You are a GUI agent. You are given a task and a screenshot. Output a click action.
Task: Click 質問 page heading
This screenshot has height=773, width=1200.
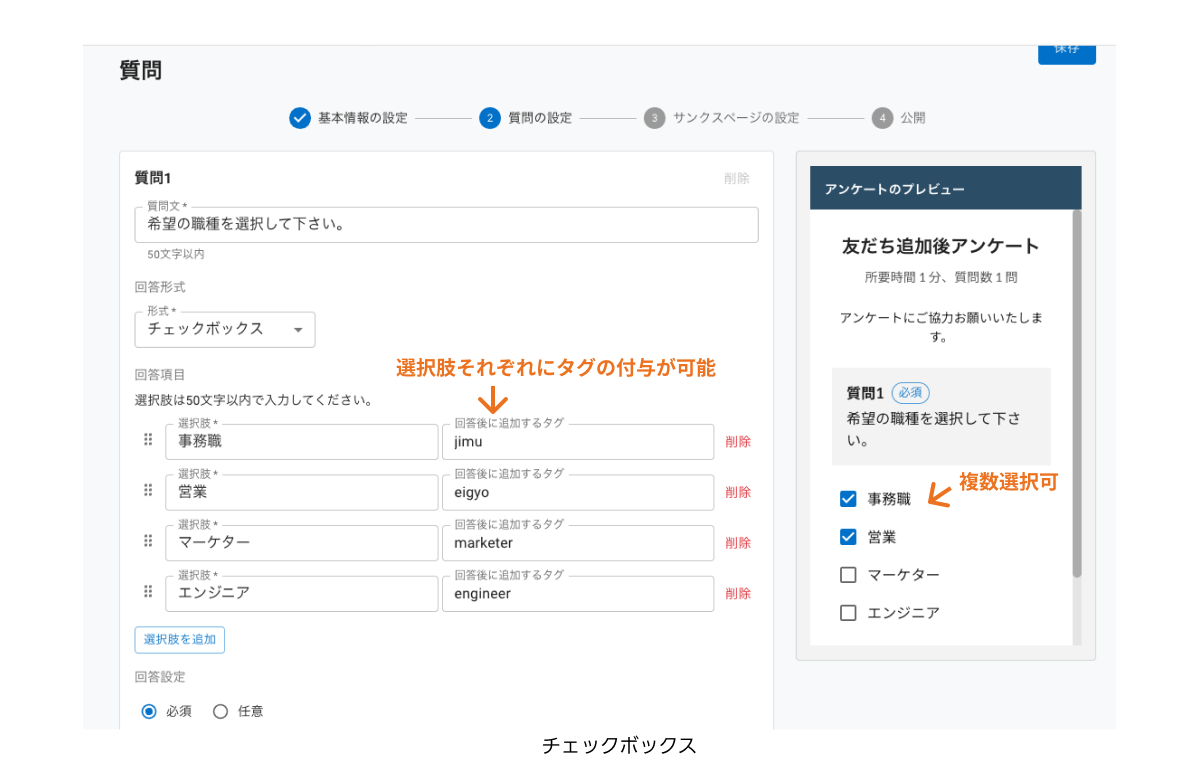point(140,71)
